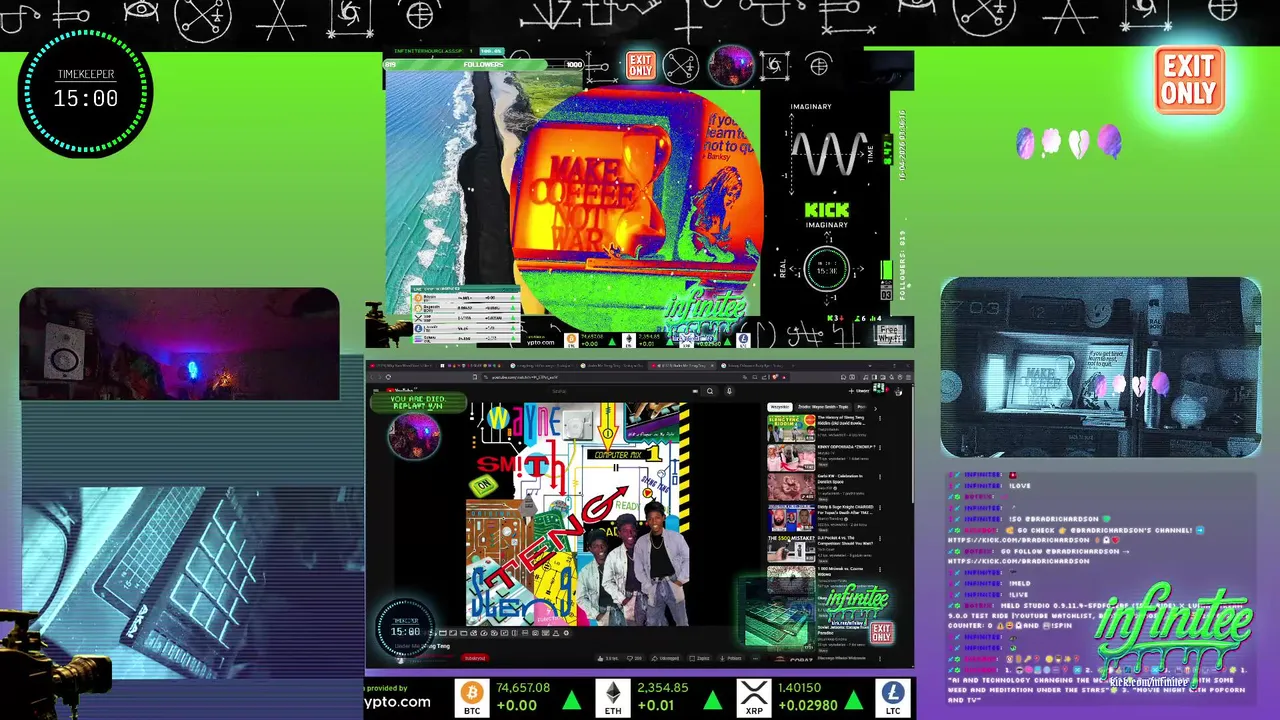Click the small timekeeper dial inside the browser
Image resolution: width=1280 pixels, height=720 pixels.
[405, 628]
